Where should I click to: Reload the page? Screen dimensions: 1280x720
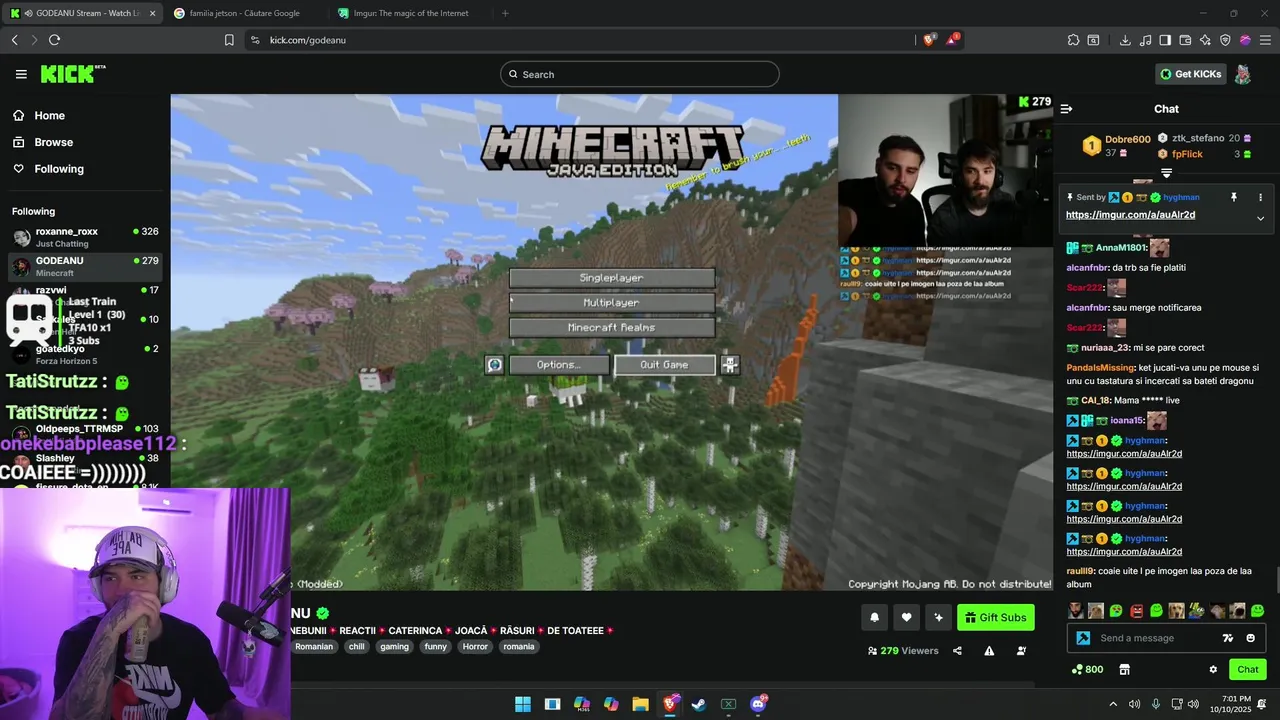click(54, 40)
